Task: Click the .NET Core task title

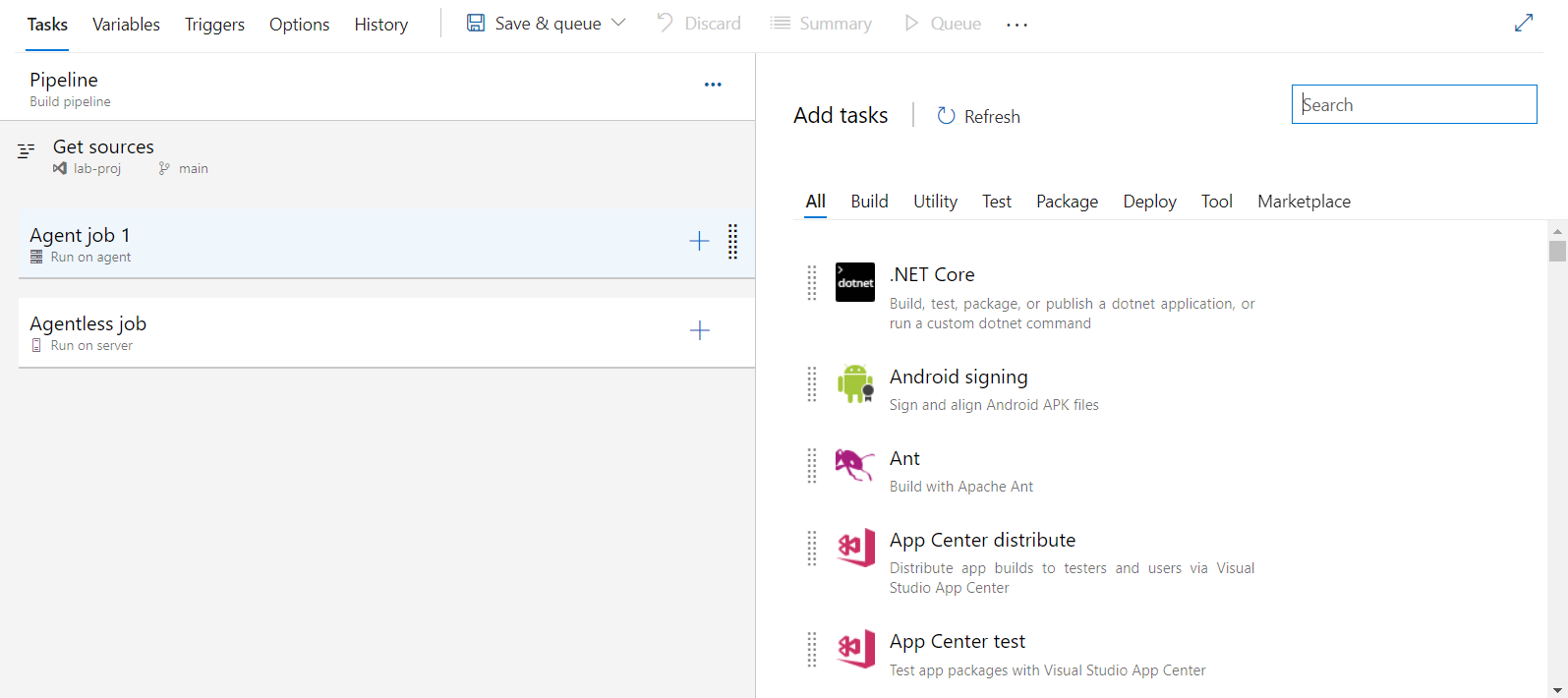Action: click(x=932, y=274)
